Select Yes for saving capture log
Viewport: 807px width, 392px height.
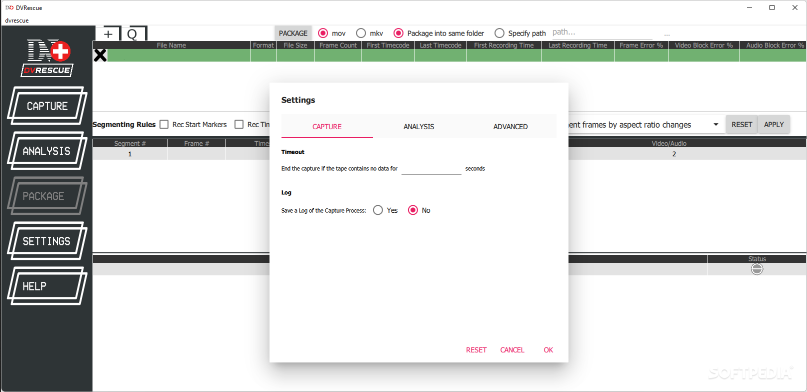point(378,210)
